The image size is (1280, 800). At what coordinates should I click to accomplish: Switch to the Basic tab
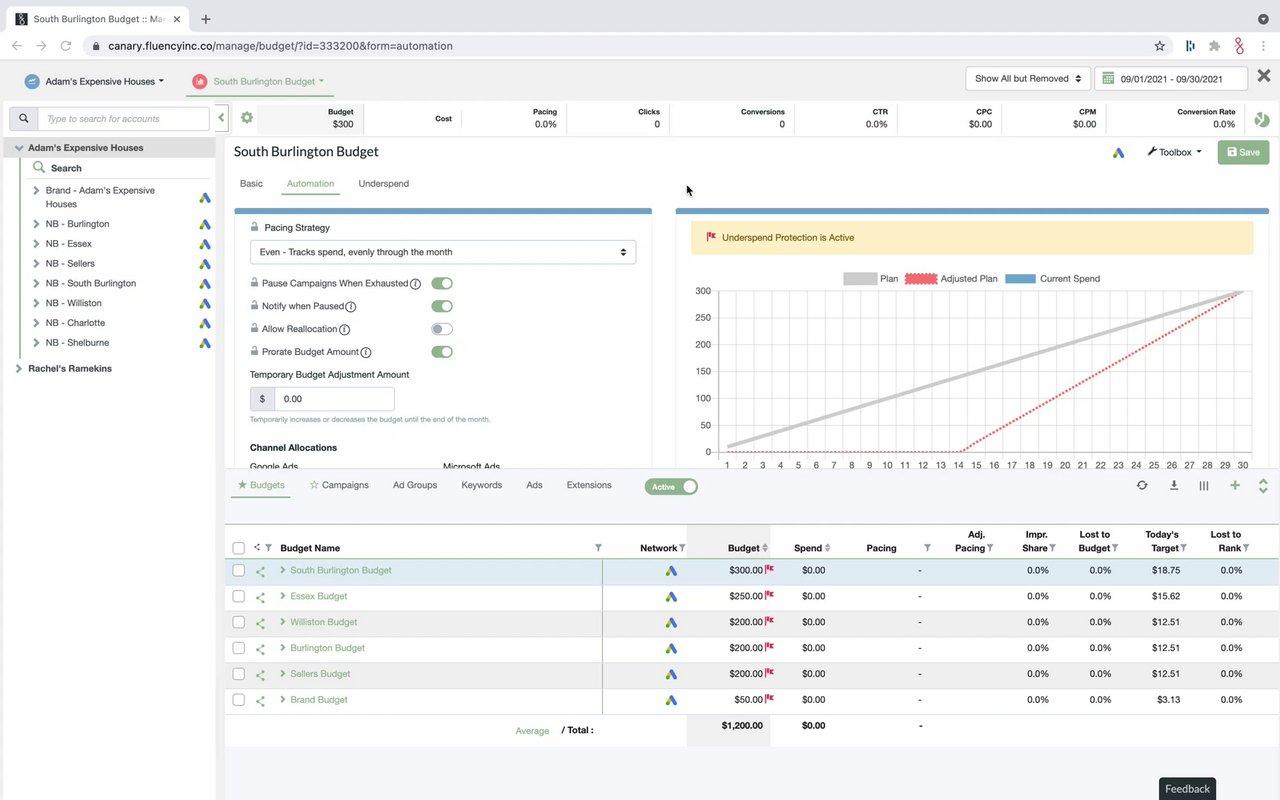click(x=251, y=184)
